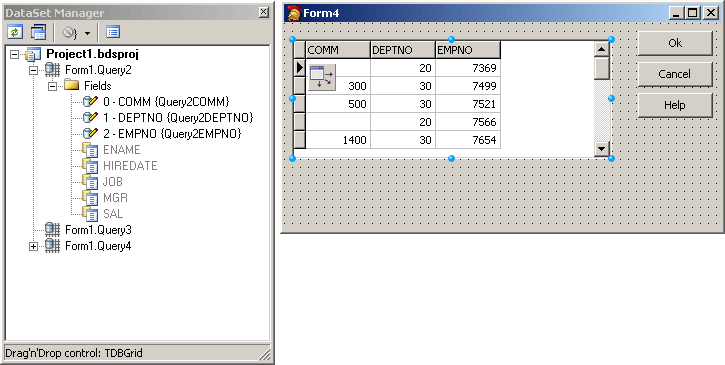725x365 pixels.
Task: Click the drag-and-drop control icon over the grid
Action: [322, 77]
